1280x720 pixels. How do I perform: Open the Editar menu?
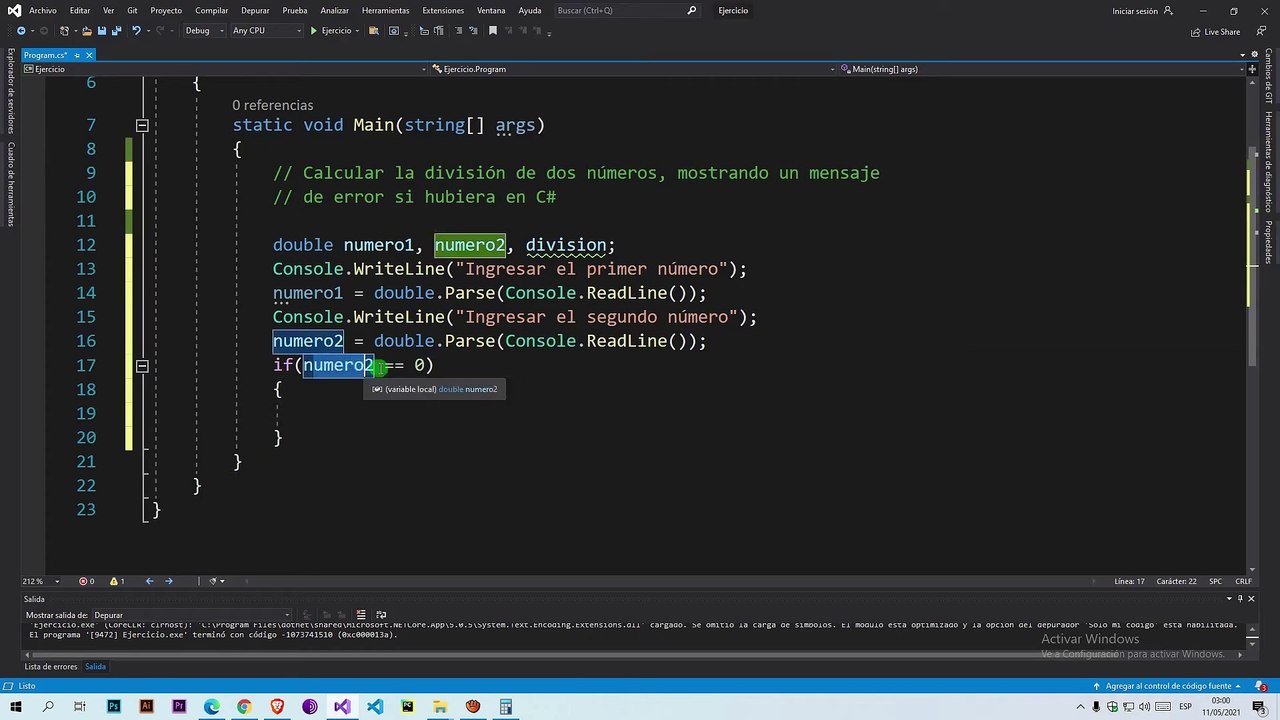(80, 10)
